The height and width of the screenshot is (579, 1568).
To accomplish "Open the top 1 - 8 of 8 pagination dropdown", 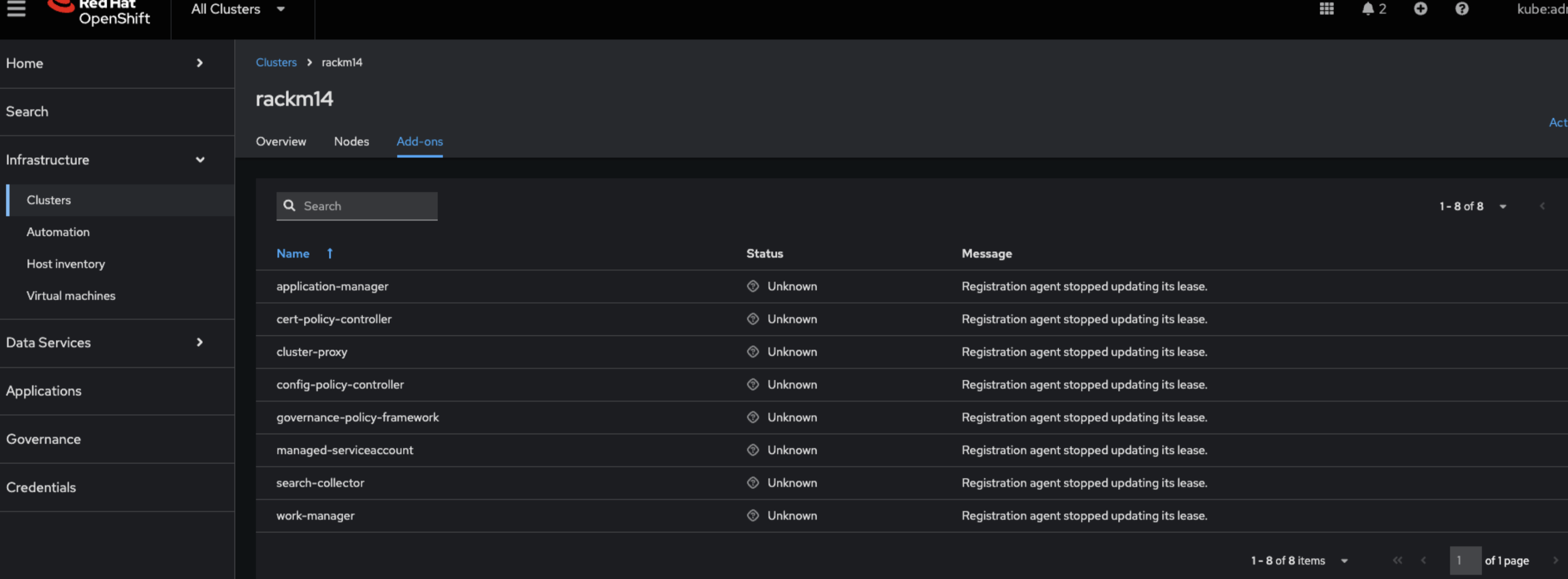I will [x=1502, y=206].
